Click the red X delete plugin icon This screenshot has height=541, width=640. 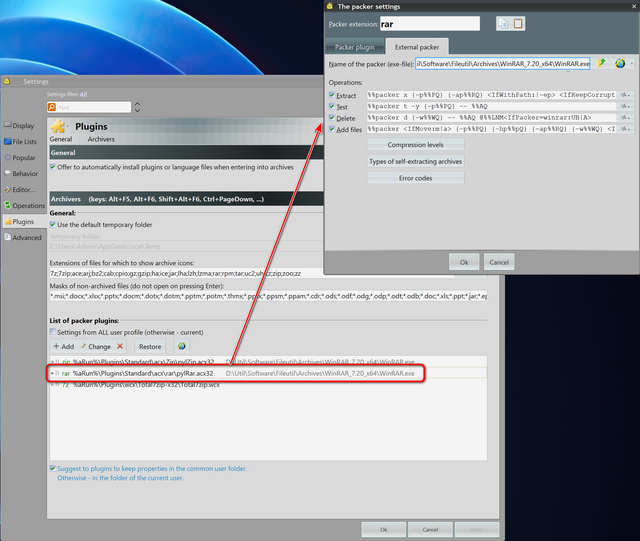pyautogui.click(x=120, y=346)
